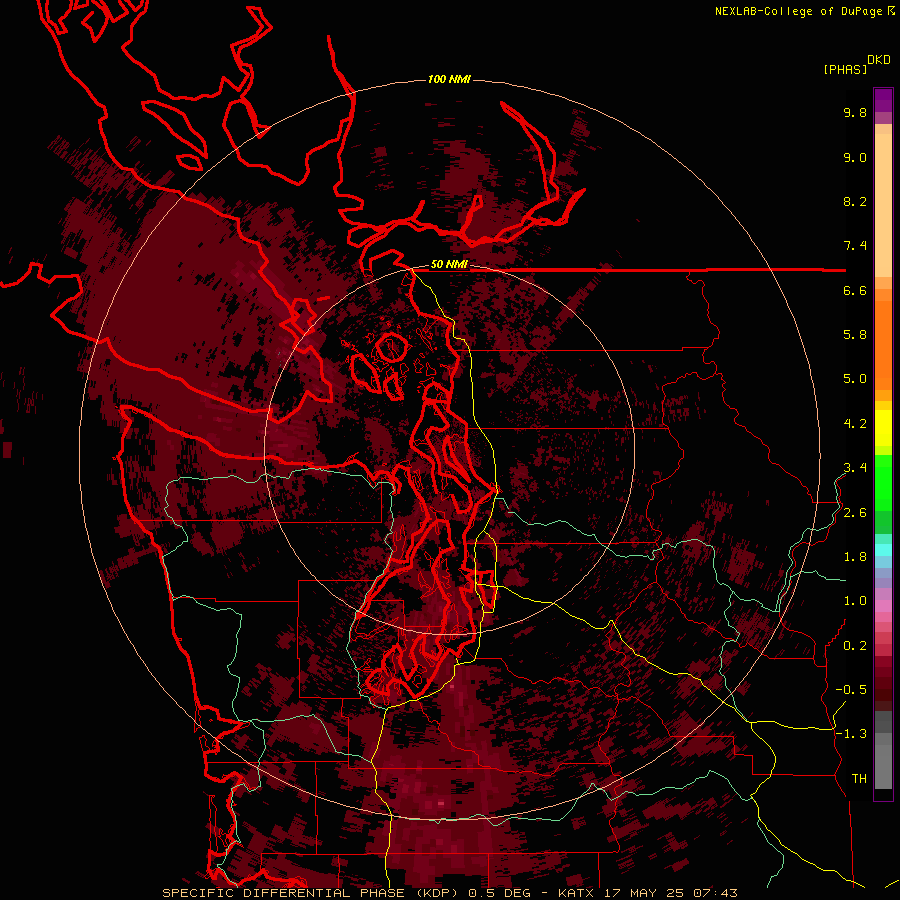Viewport: 900px width, 900px height.
Task: Click the 1.0 value on color scale
Action: coord(855,601)
